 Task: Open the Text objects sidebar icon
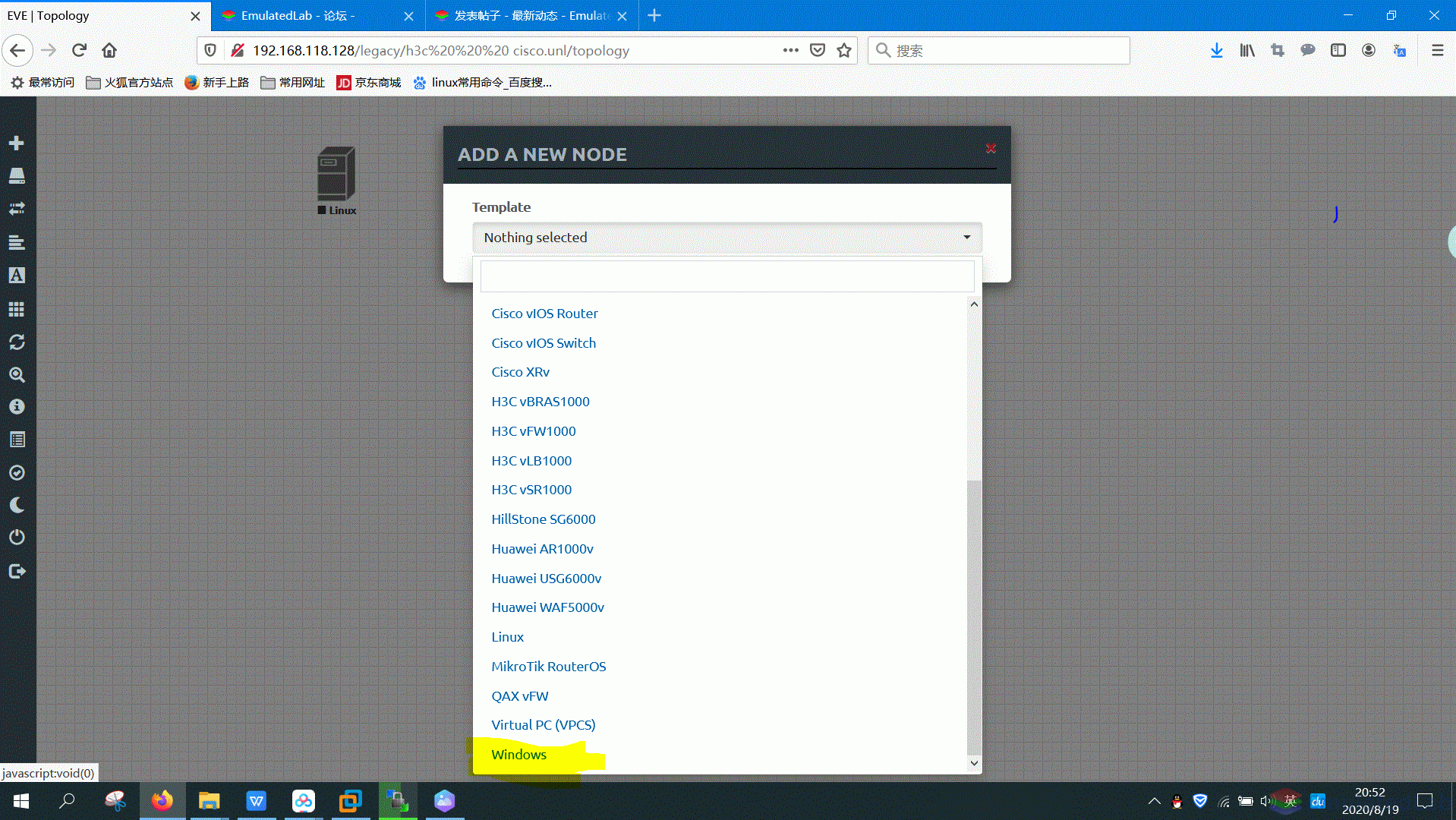coord(17,275)
